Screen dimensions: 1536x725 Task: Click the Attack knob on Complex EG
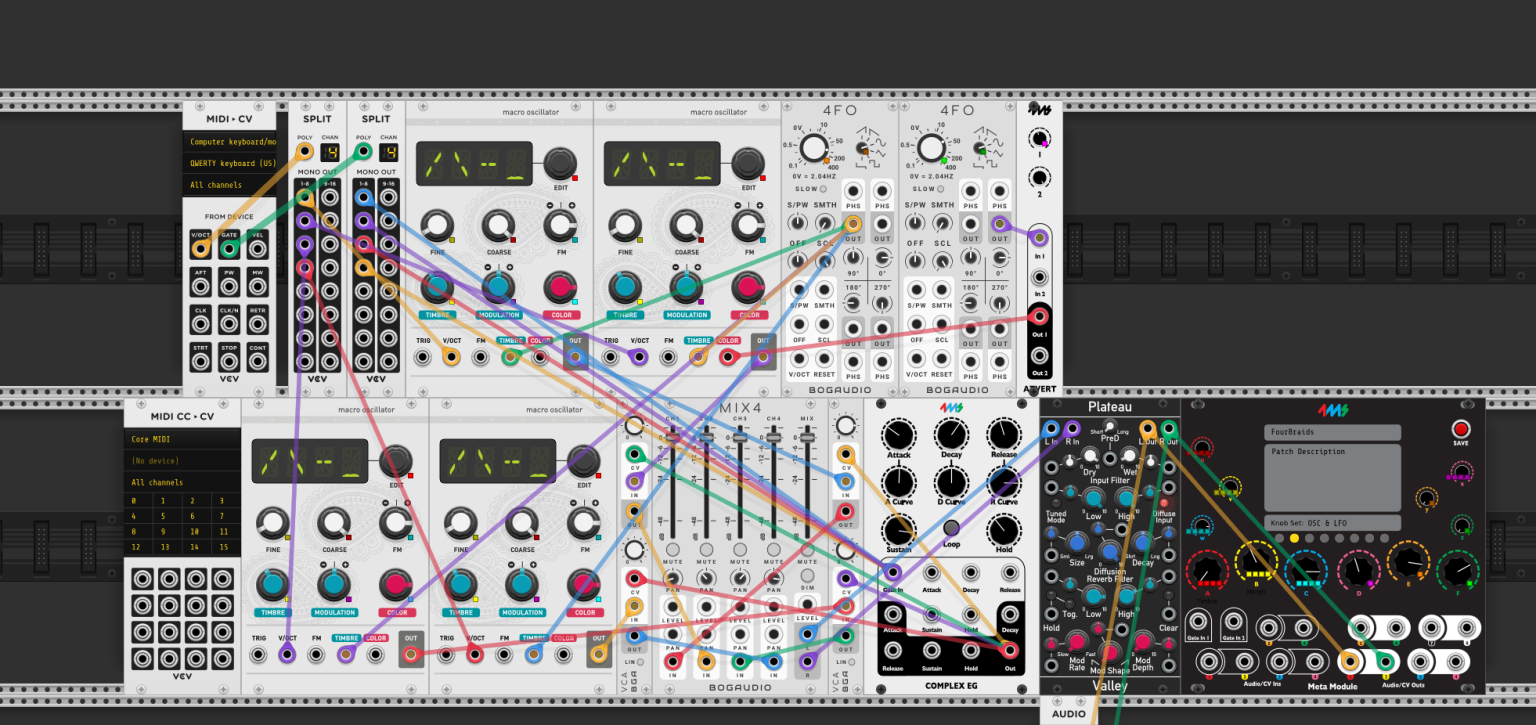[899, 435]
